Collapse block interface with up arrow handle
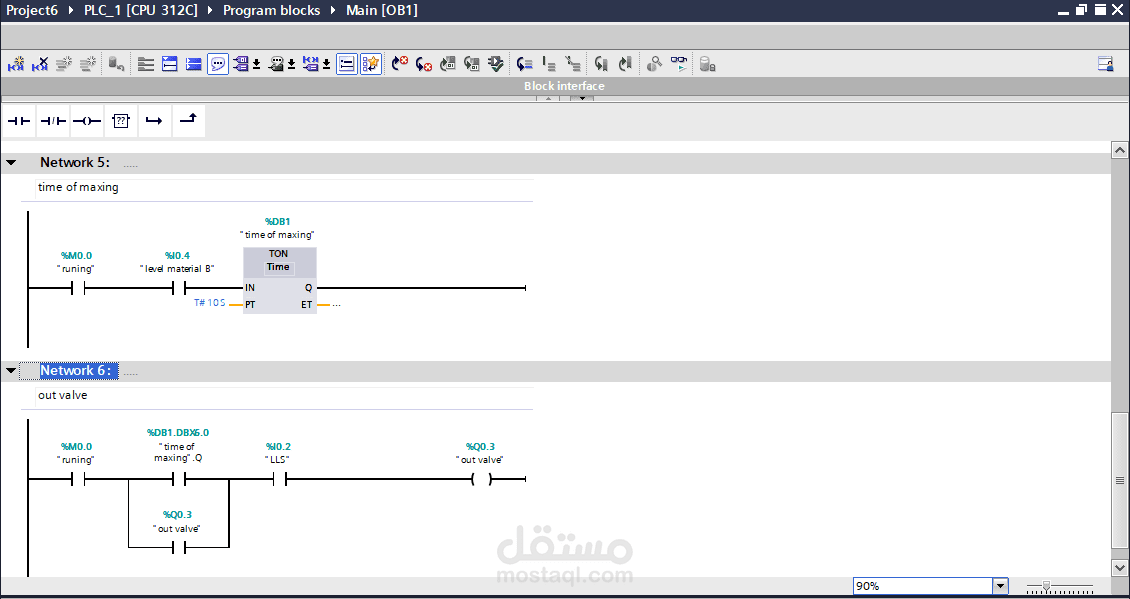The height and width of the screenshot is (599, 1130). [x=548, y=98]
